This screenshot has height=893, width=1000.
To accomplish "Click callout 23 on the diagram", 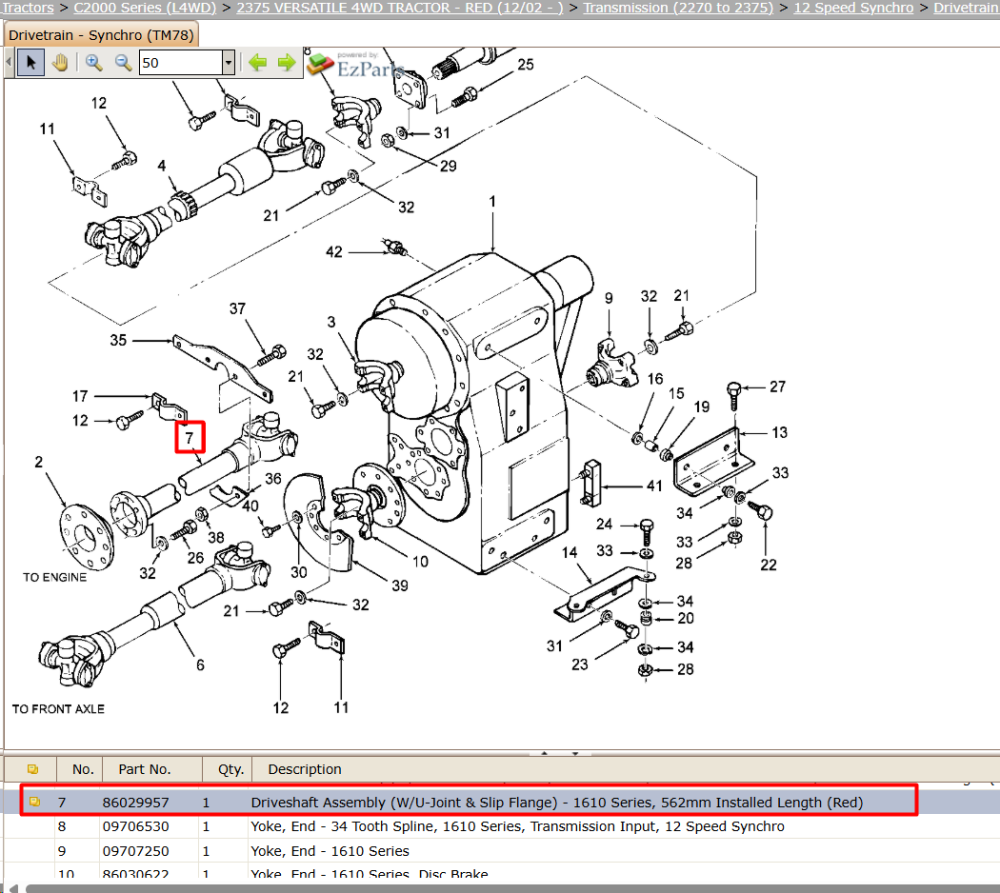I will coord(580,665).
